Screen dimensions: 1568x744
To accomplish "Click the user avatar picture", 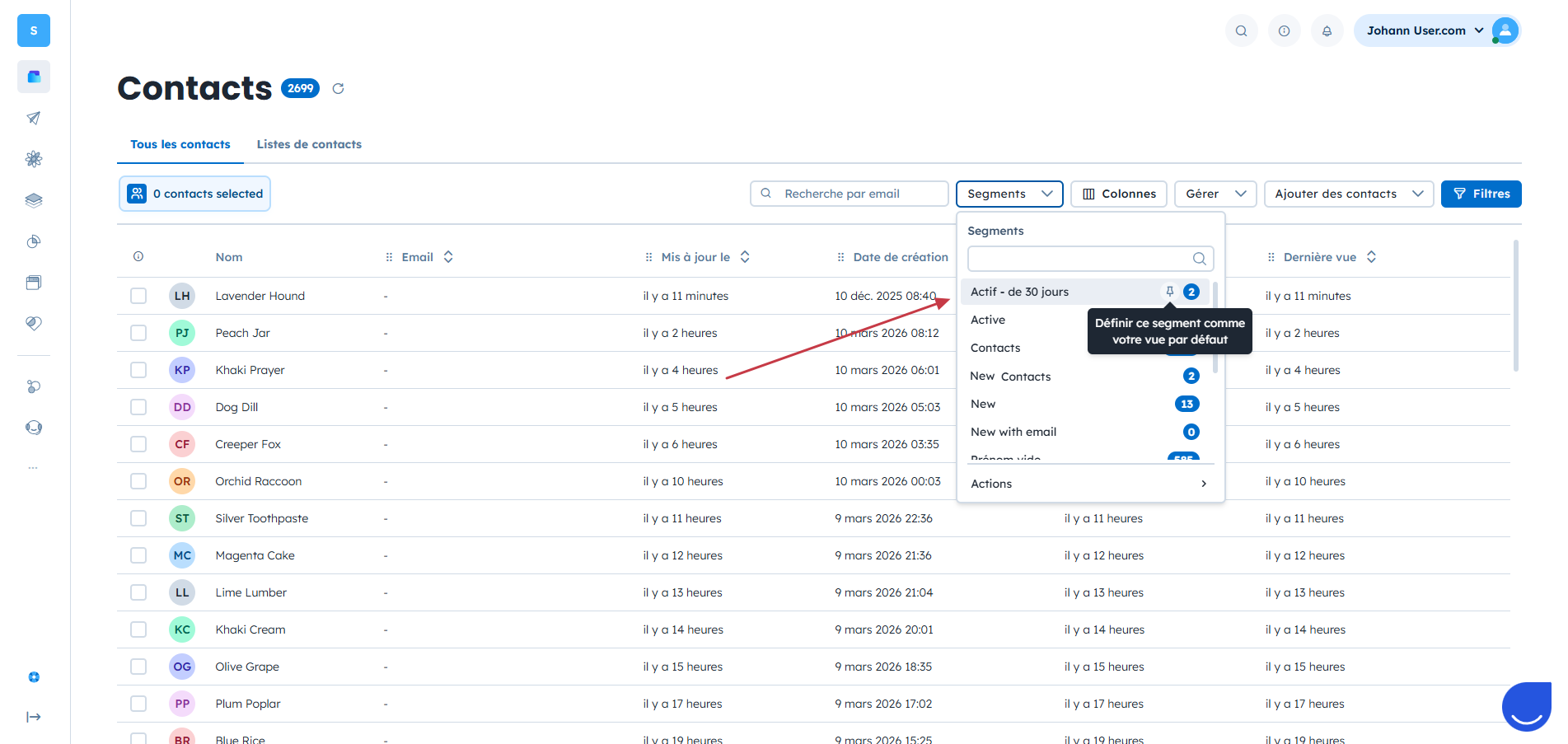I will [1505, 30].
